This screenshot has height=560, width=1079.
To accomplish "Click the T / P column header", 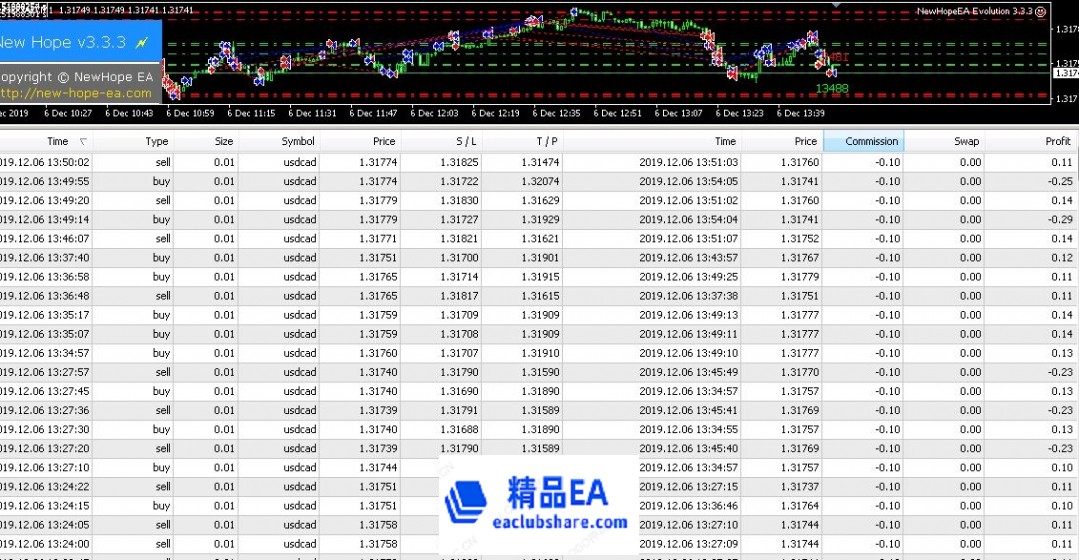I will [547, 141].
